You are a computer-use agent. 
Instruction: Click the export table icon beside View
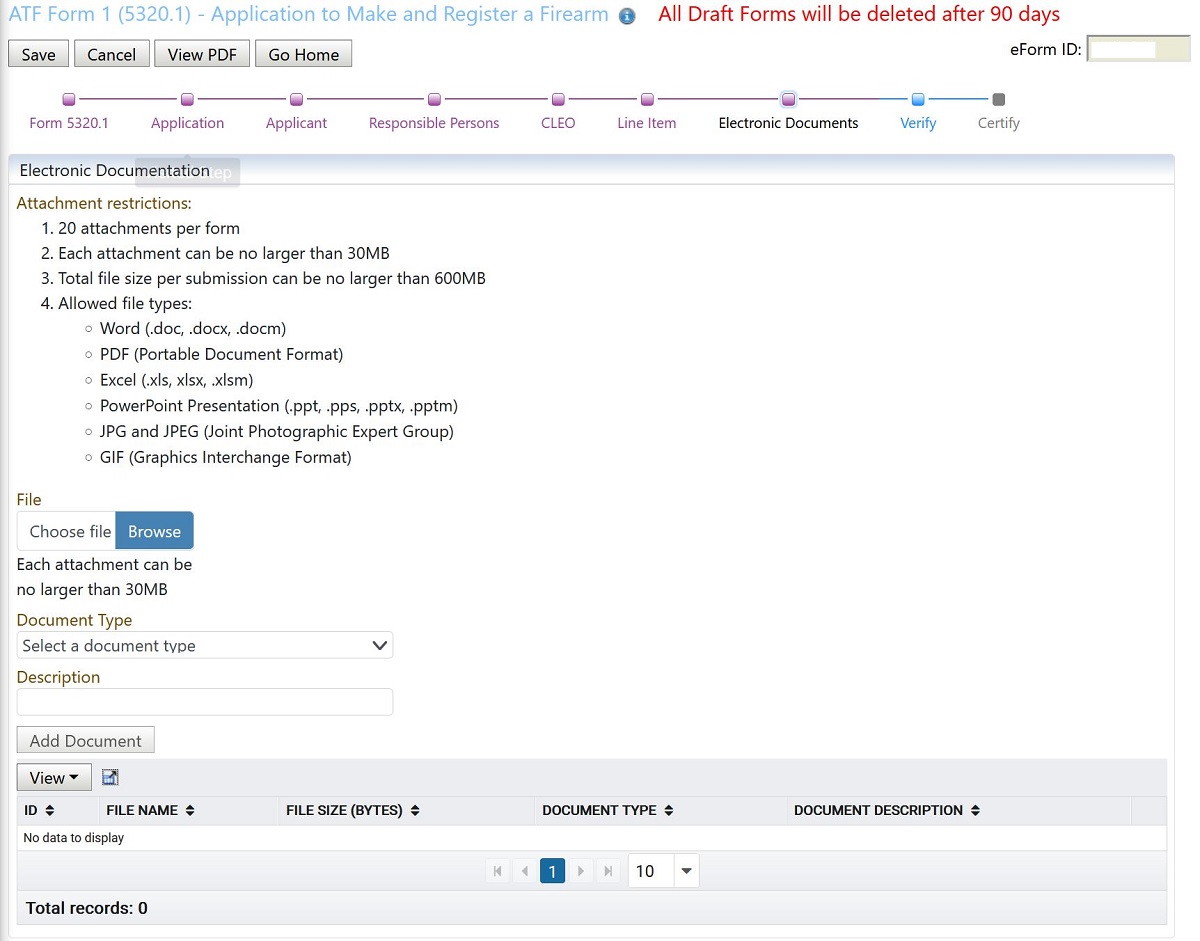point(110,777)
